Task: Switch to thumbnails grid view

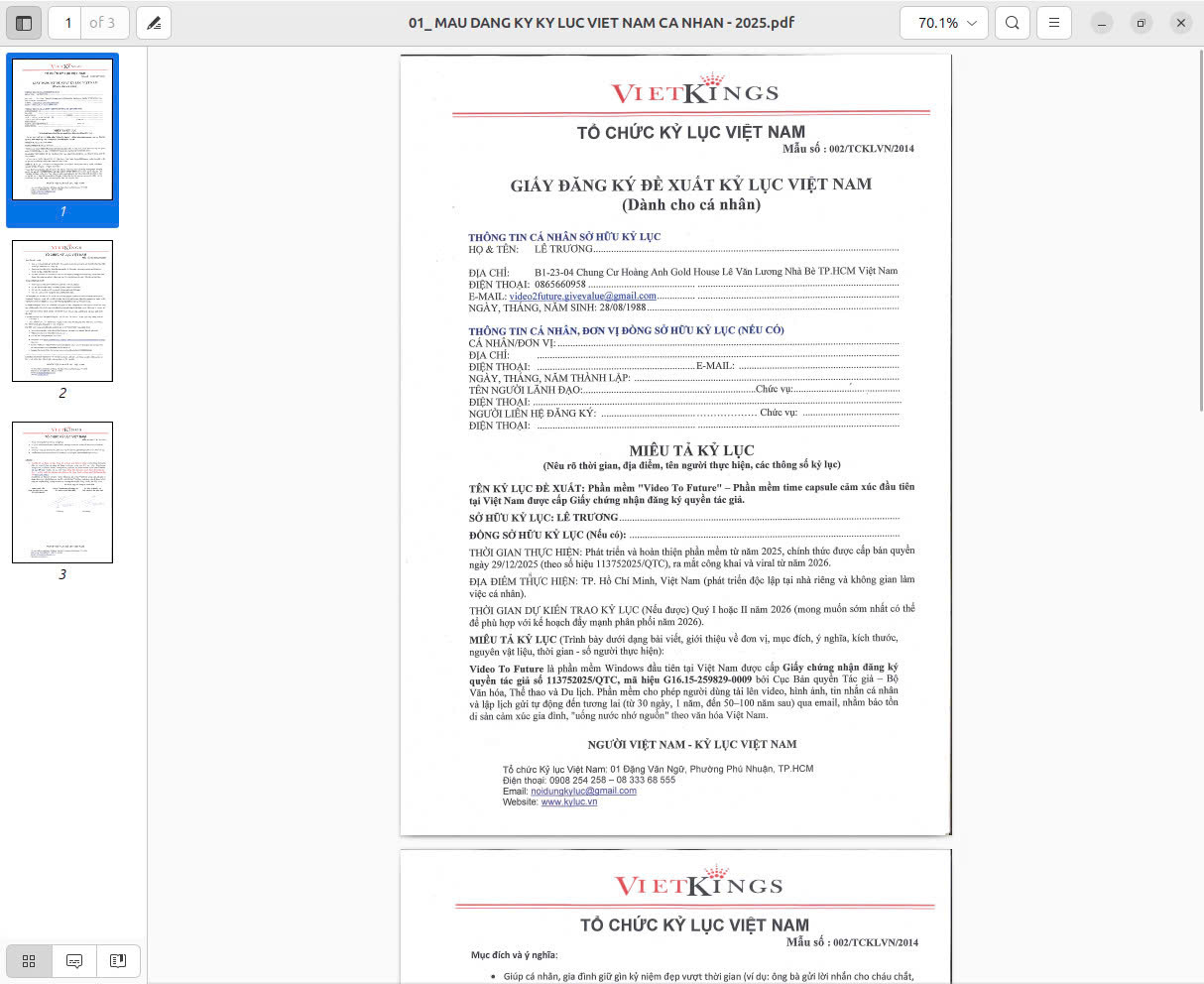Action: [x=29, y=960]
